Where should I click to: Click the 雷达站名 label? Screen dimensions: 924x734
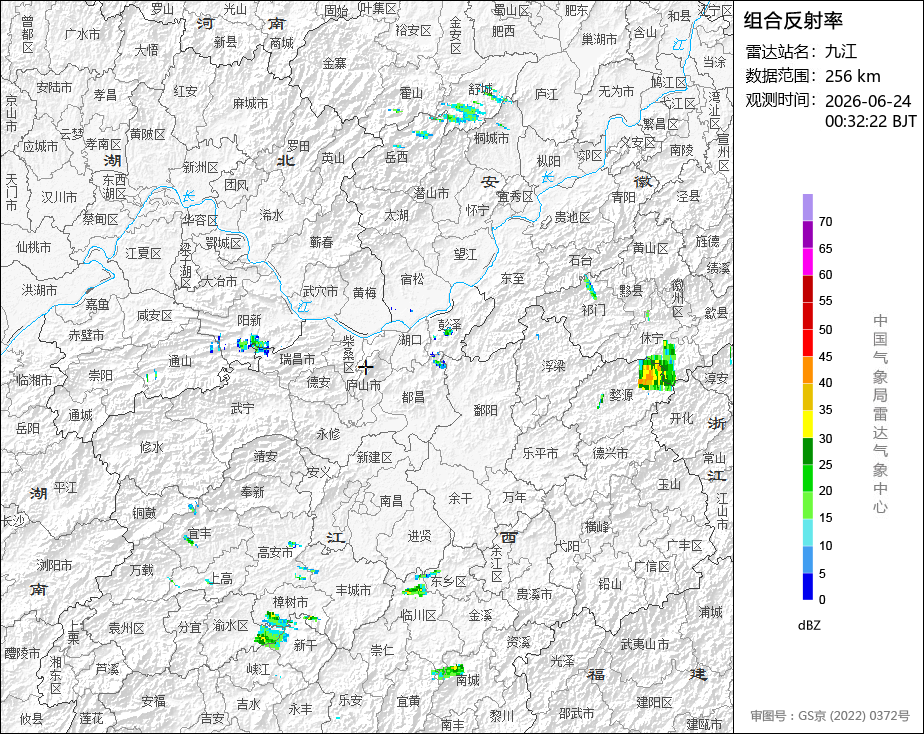[780, 51]
